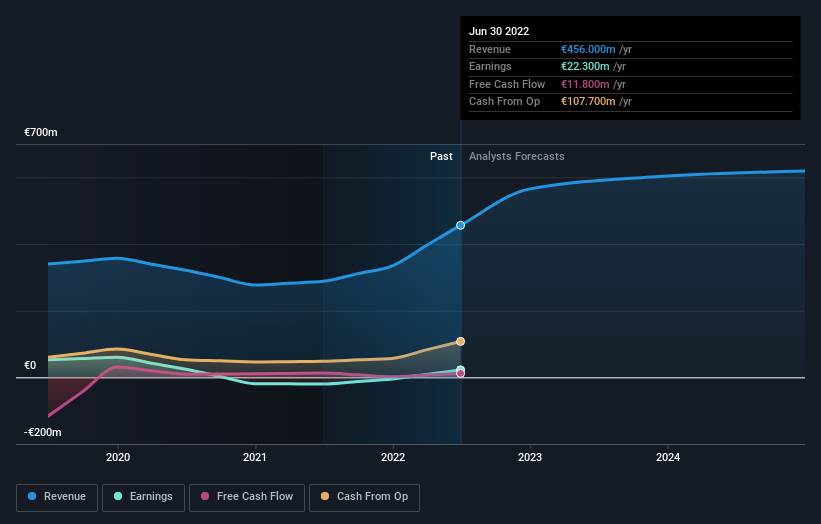The height and width of the screenshot is (524, 821).
Task: Click the blue Revenue data point marker
Action: (460, 226)
